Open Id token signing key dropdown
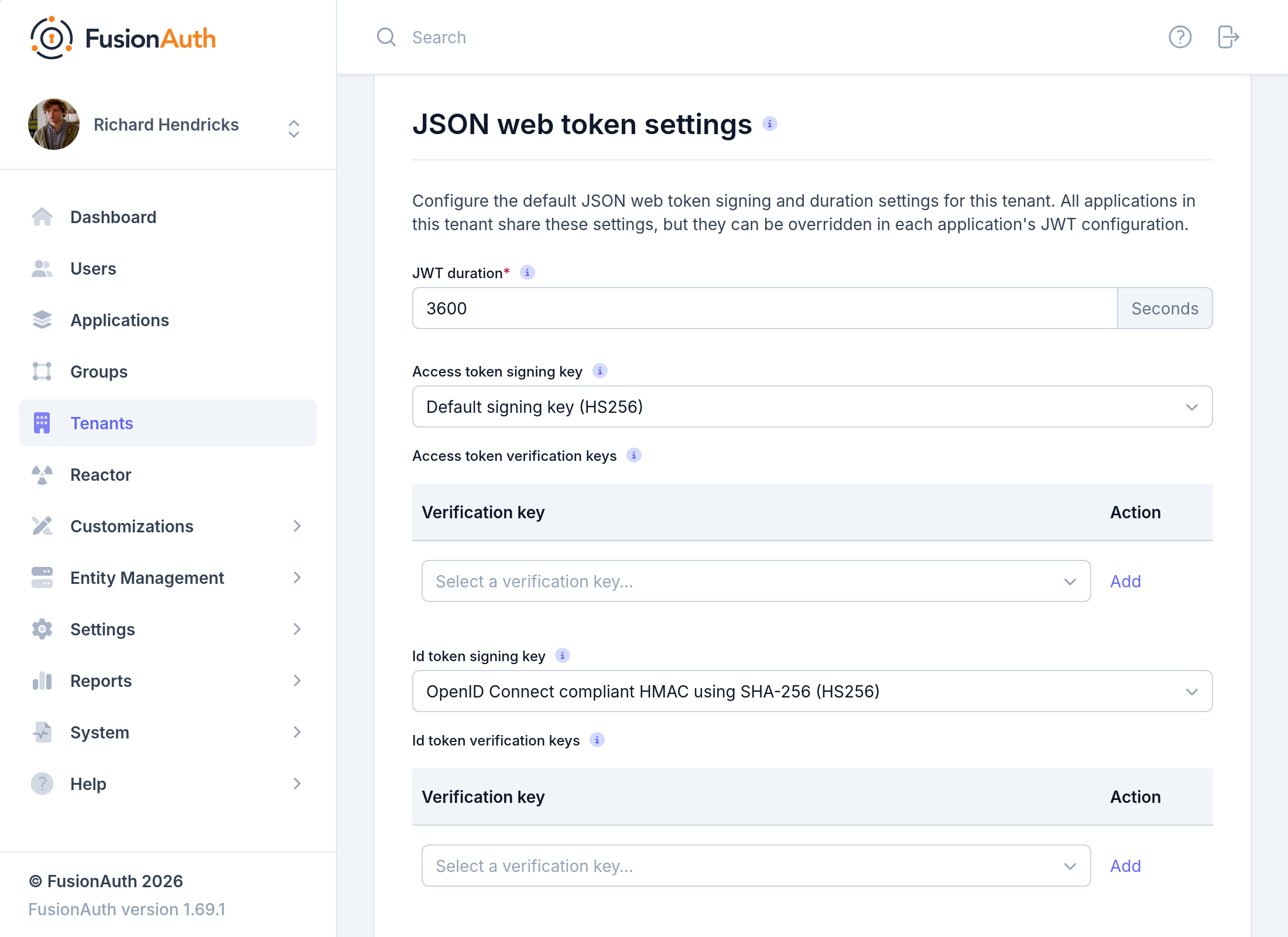 click(812, 691)
